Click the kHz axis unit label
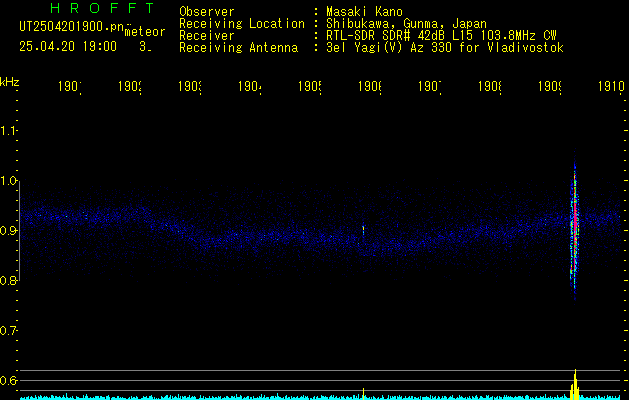 [9, 82]
